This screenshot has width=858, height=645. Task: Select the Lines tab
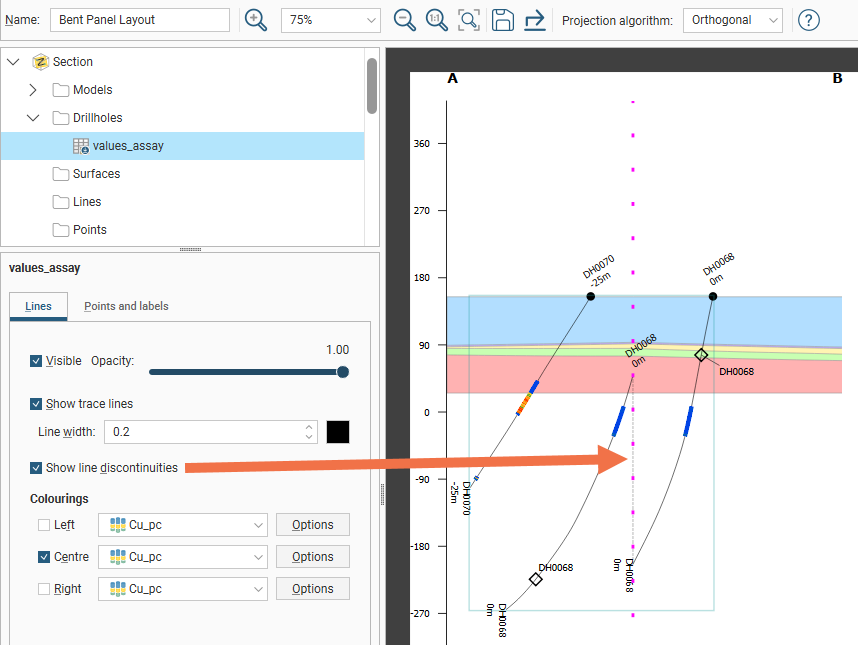(38, 306)
